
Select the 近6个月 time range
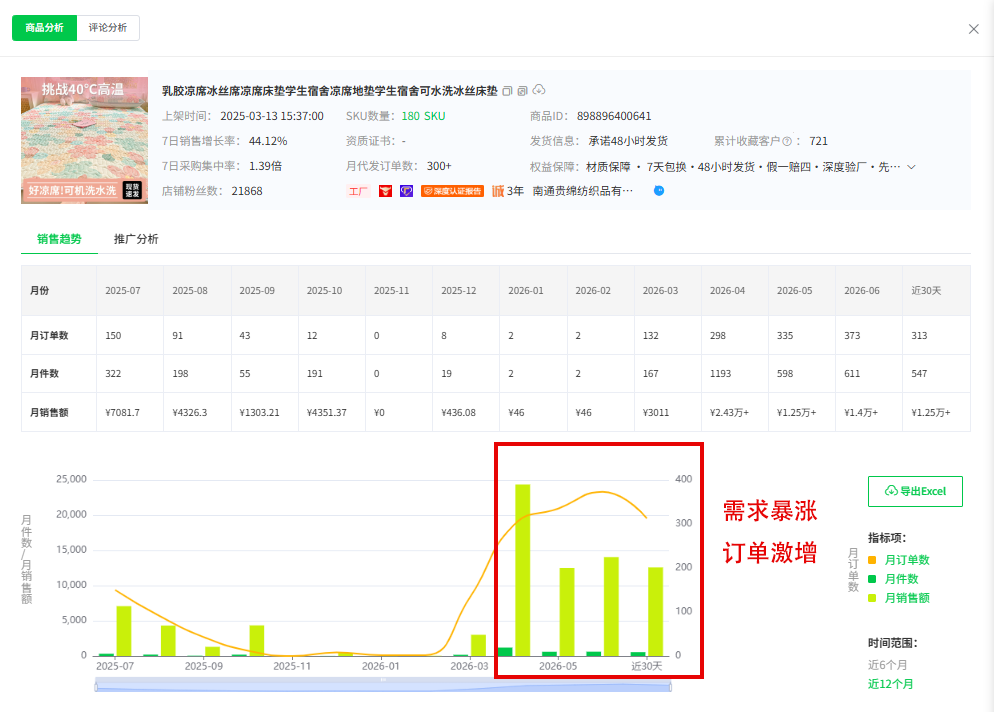(888, 665)
